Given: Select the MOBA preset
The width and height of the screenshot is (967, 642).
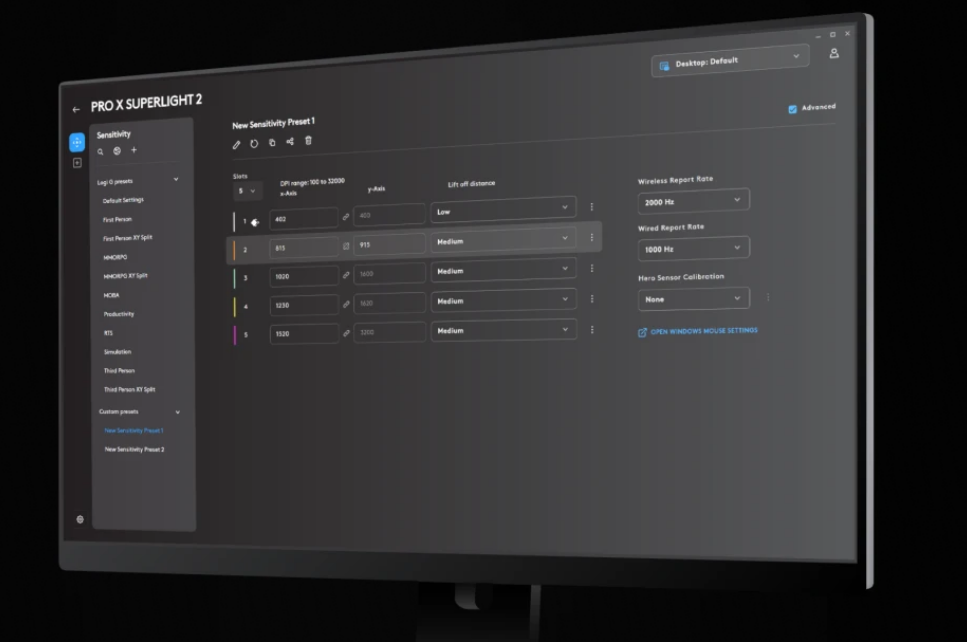Looking at the screenshot, I should 112,295.
